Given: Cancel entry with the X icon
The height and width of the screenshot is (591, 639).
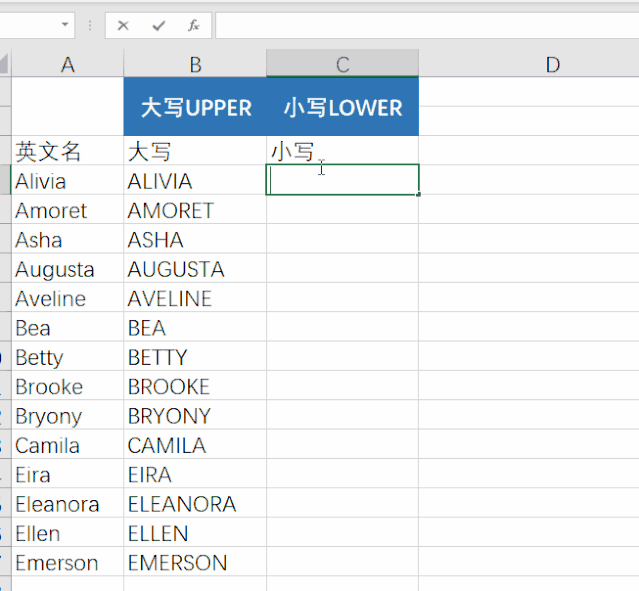Looking at the screenshot, I should click(123, 26).
